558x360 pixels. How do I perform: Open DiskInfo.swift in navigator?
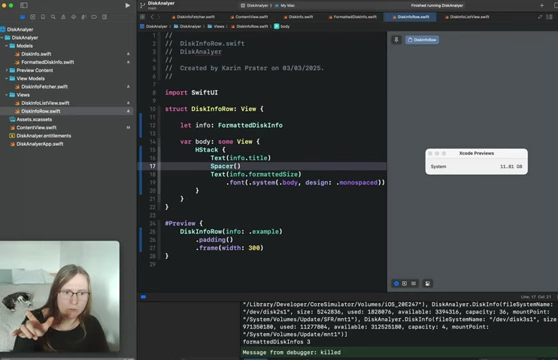(x=33, y=54)
